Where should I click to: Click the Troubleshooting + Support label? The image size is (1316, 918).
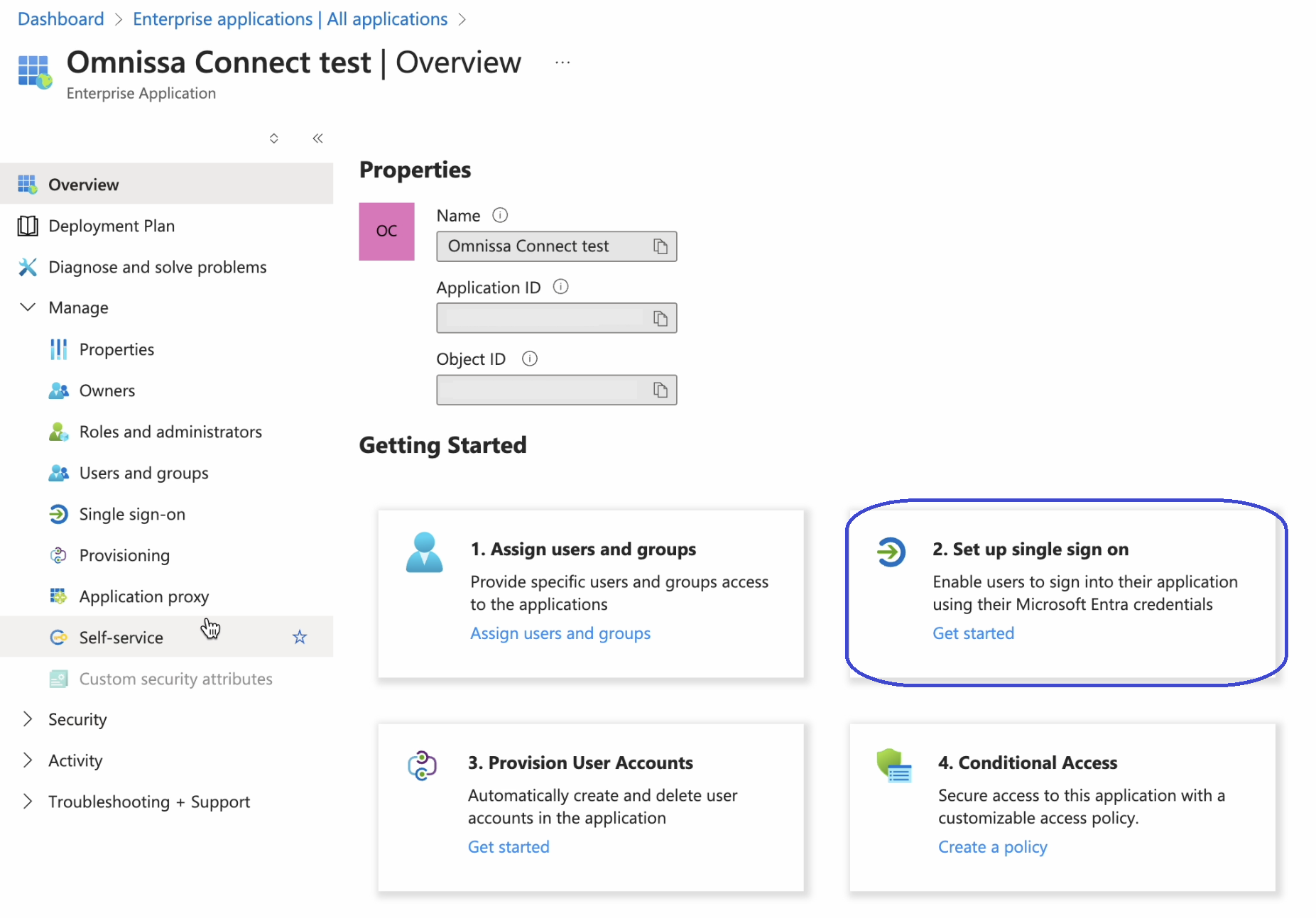(149, 802)
